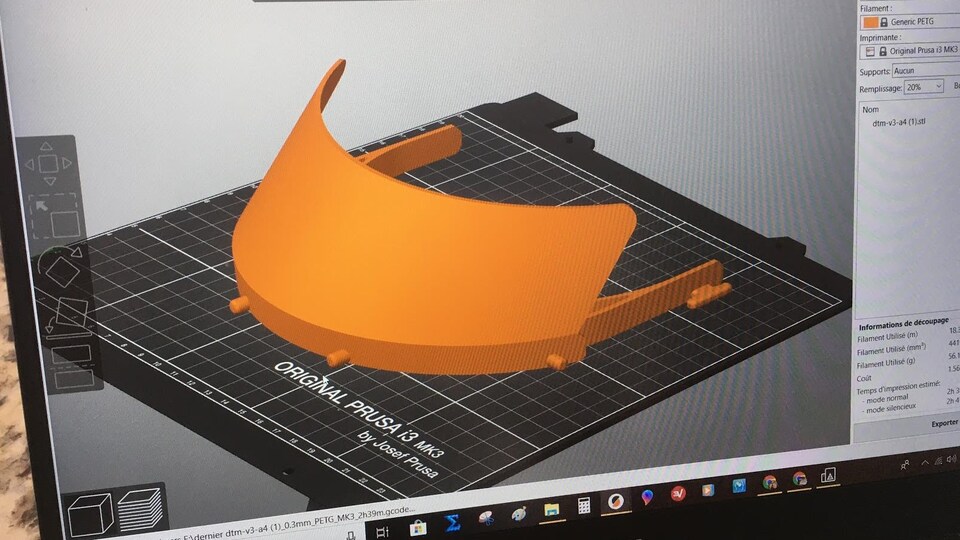Open the second Chrome taskbar icon
Screen dimensions: 960x540
pos(799,479)
